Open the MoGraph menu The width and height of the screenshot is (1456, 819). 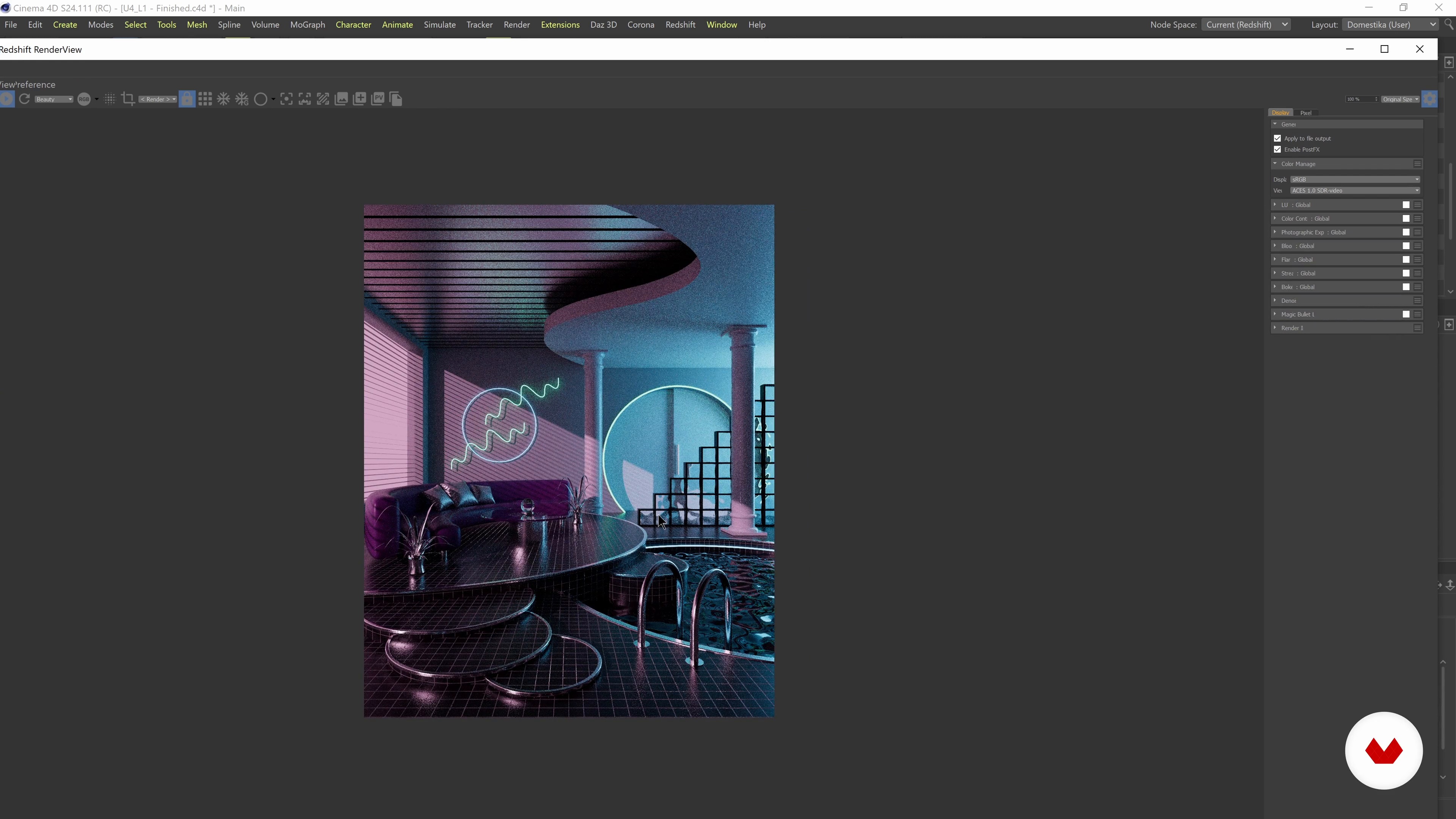point(308,25)
